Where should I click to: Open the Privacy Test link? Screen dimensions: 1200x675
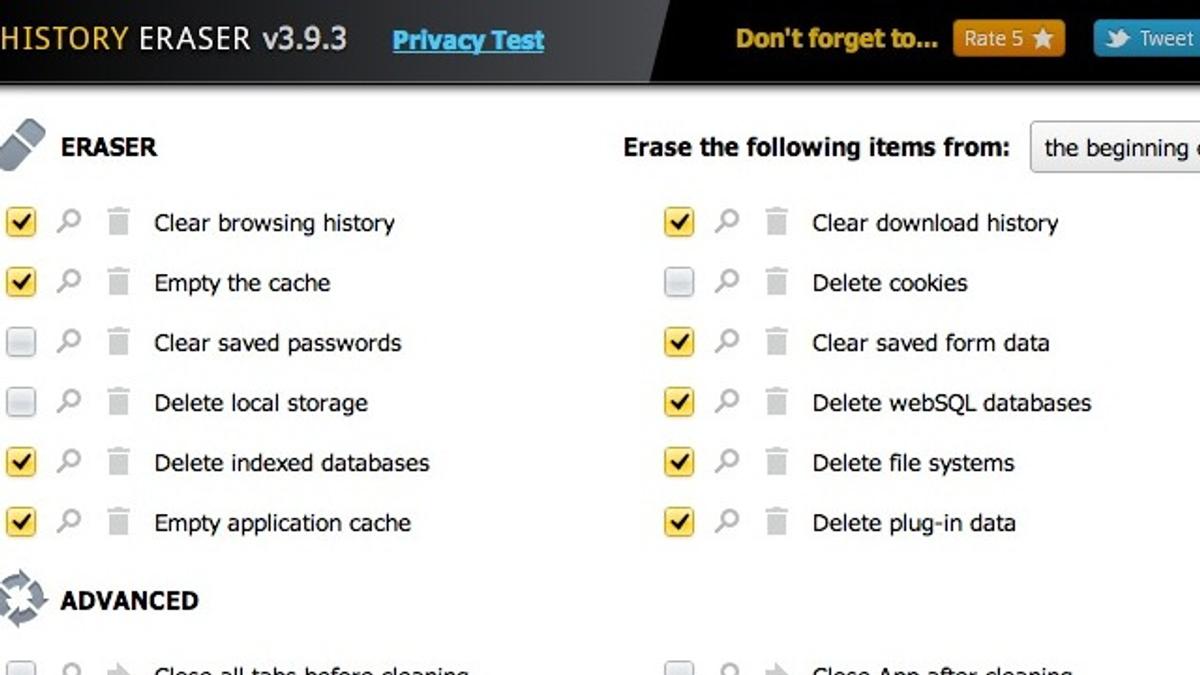[x=468, y=40]
